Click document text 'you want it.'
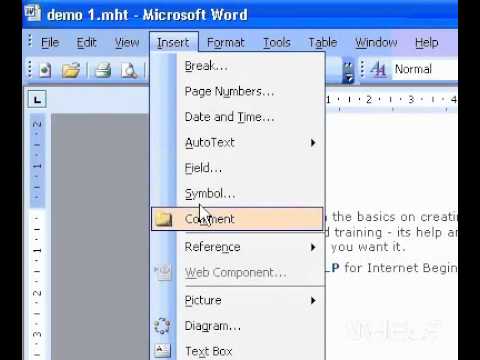The image size is (480, 360). coord(368,247)
